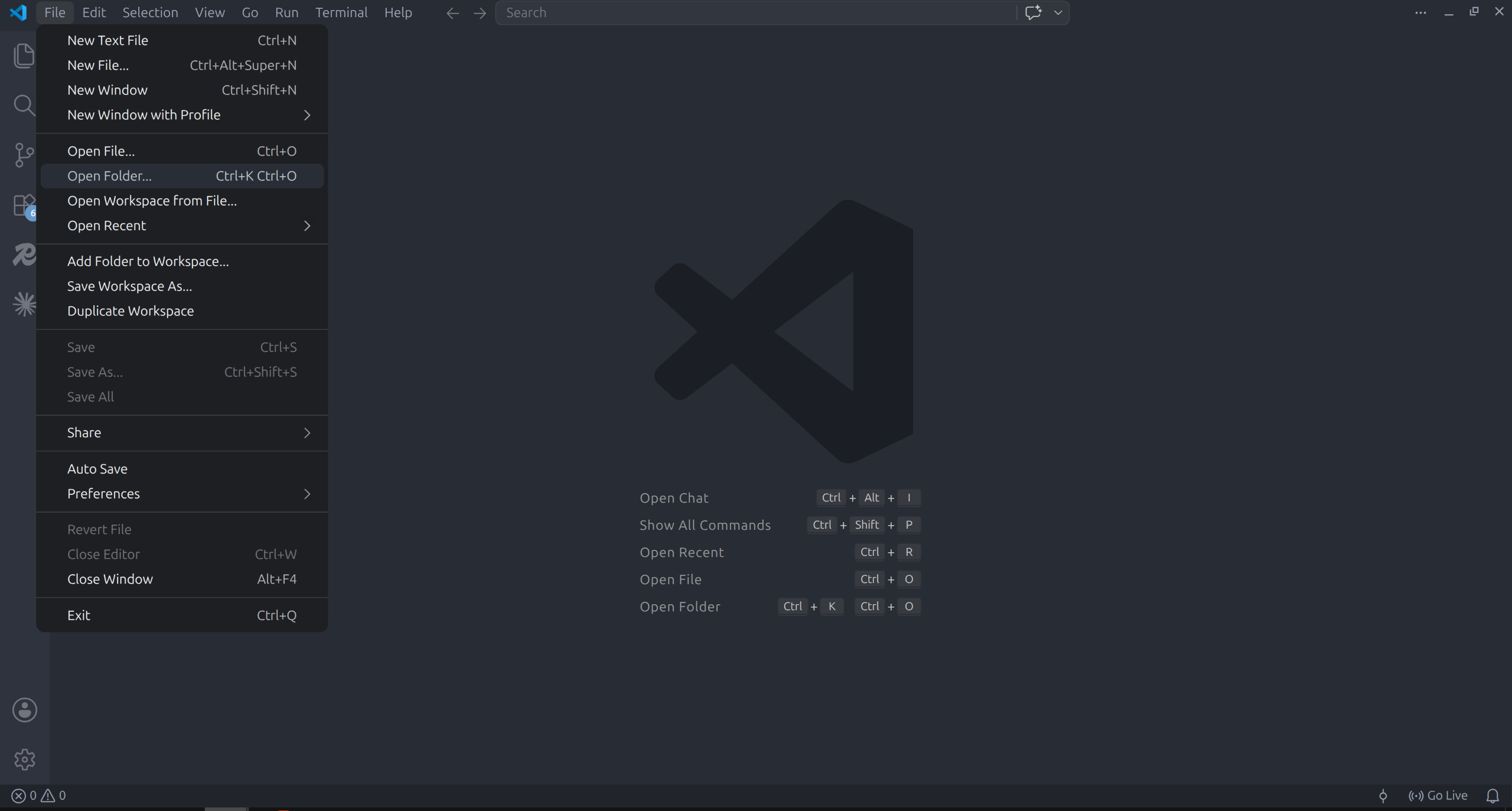The height and width of the screenshot is (811, 1512).
Task: Open the View menu
Action: (210, 12)
